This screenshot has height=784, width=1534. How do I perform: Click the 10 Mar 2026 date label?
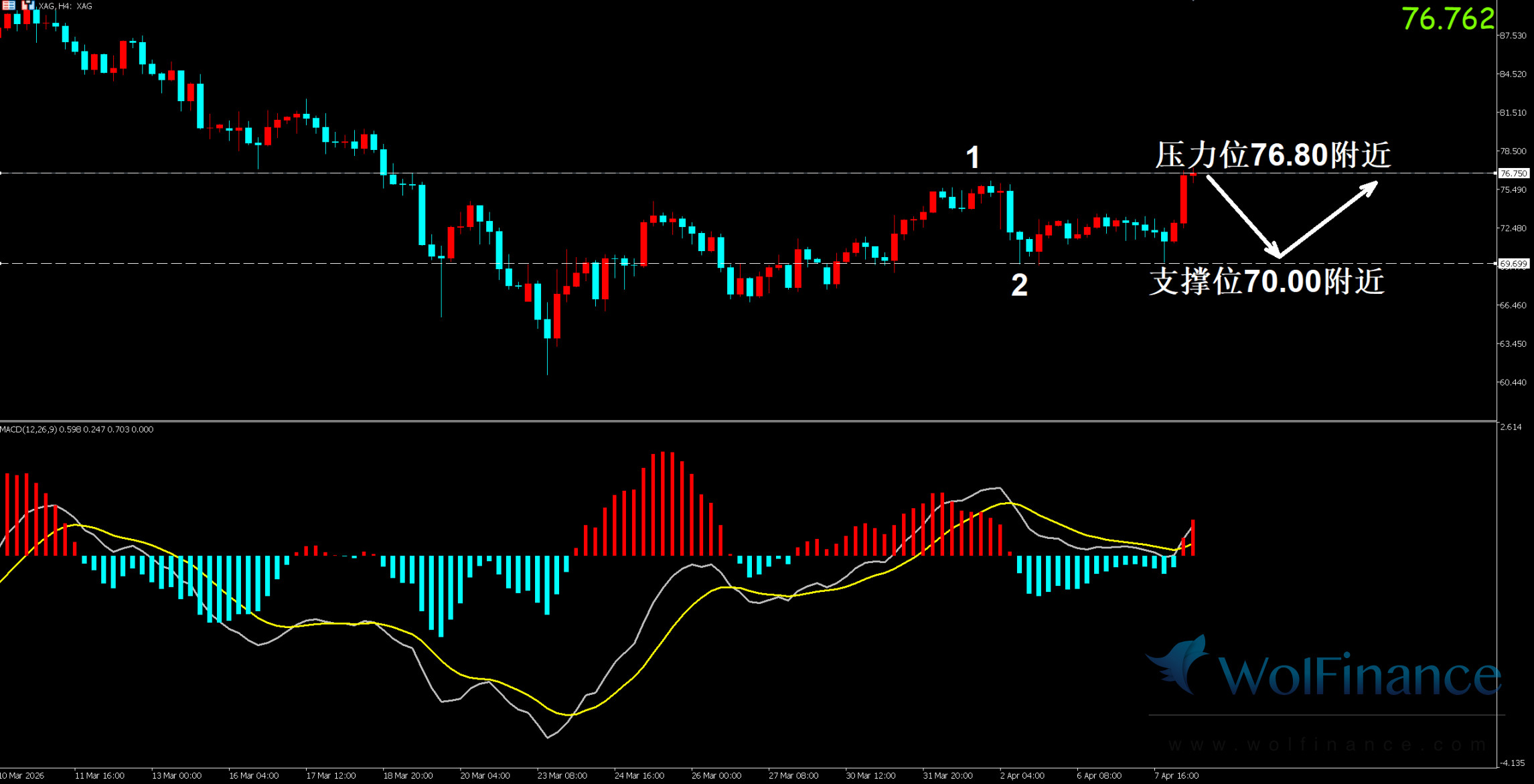click(22, 775)
